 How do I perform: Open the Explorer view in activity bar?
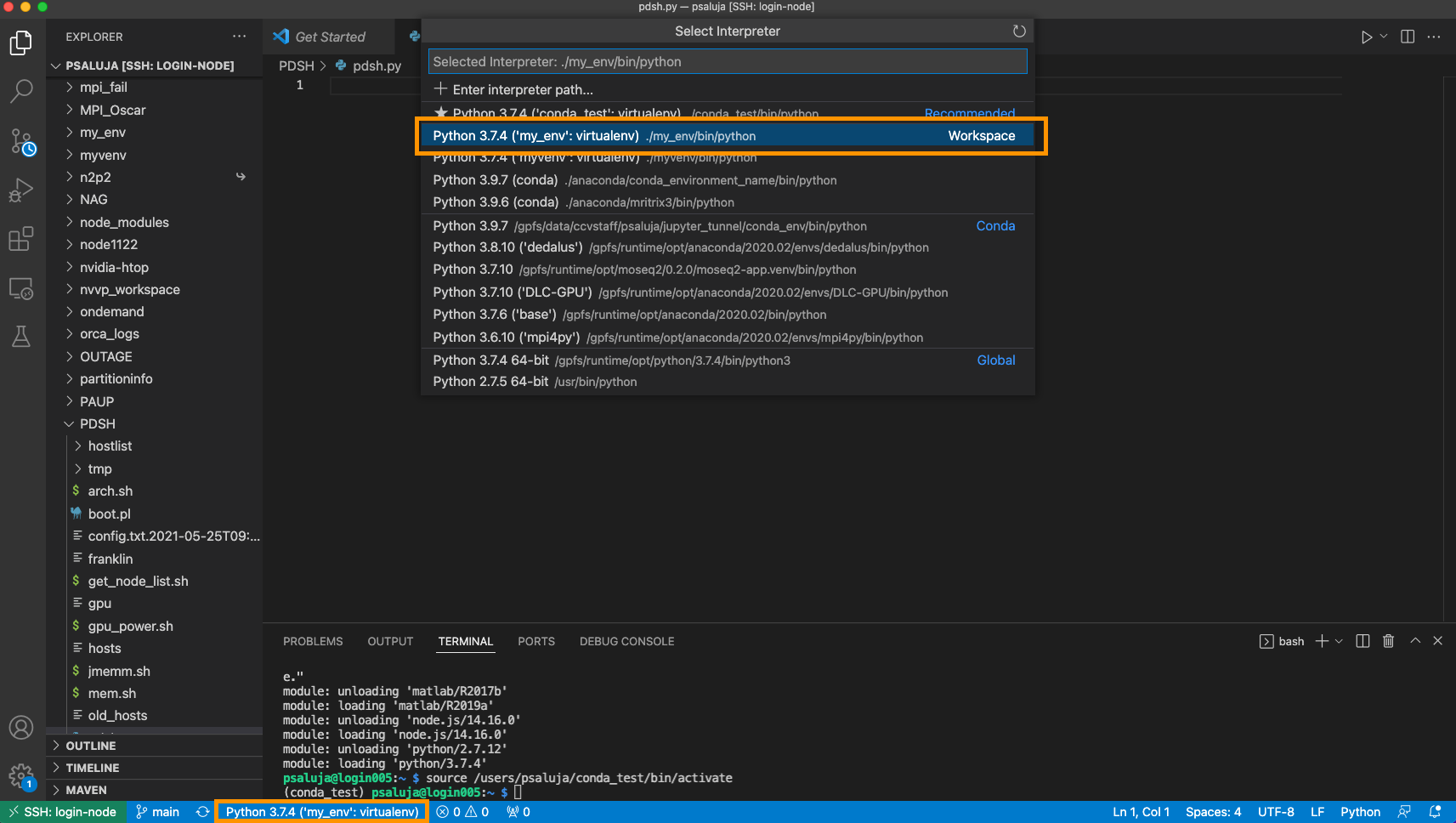21,43
